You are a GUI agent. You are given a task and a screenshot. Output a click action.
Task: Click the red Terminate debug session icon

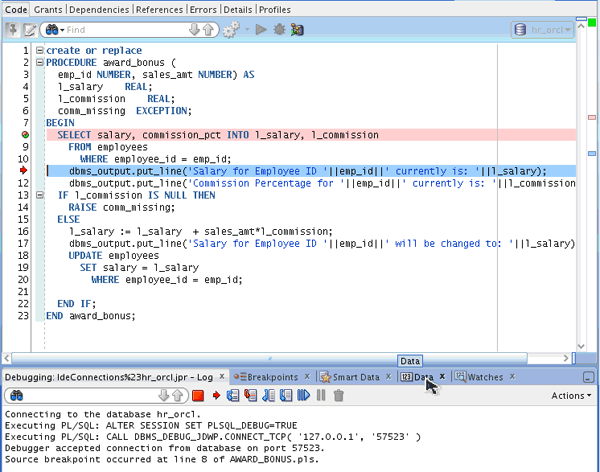tap(199, 396)
